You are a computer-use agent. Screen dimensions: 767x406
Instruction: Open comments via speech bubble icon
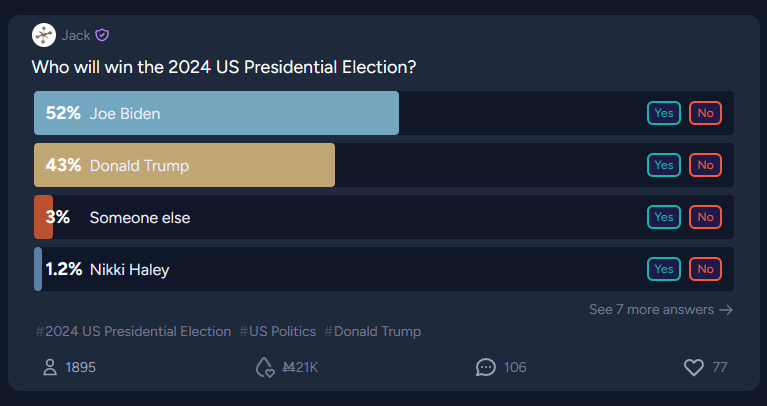486,367
